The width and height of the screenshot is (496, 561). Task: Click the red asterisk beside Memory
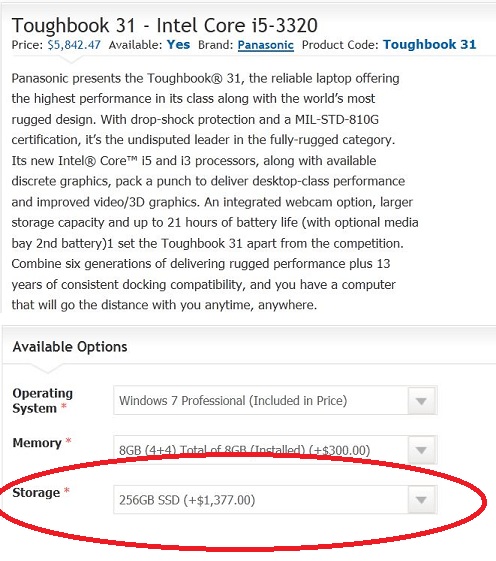[x=68, y=440]
